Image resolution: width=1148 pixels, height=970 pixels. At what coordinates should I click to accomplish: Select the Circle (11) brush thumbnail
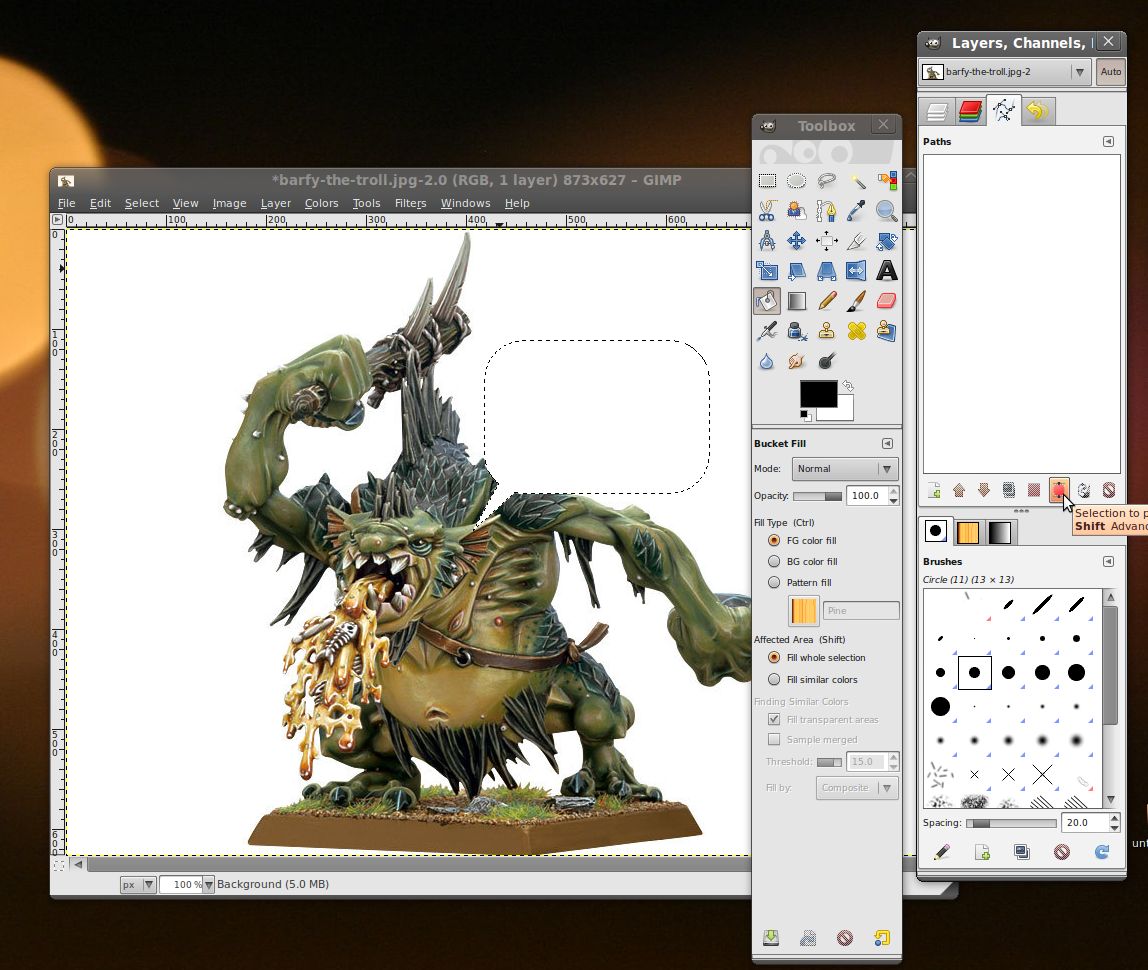pos(974,672)
